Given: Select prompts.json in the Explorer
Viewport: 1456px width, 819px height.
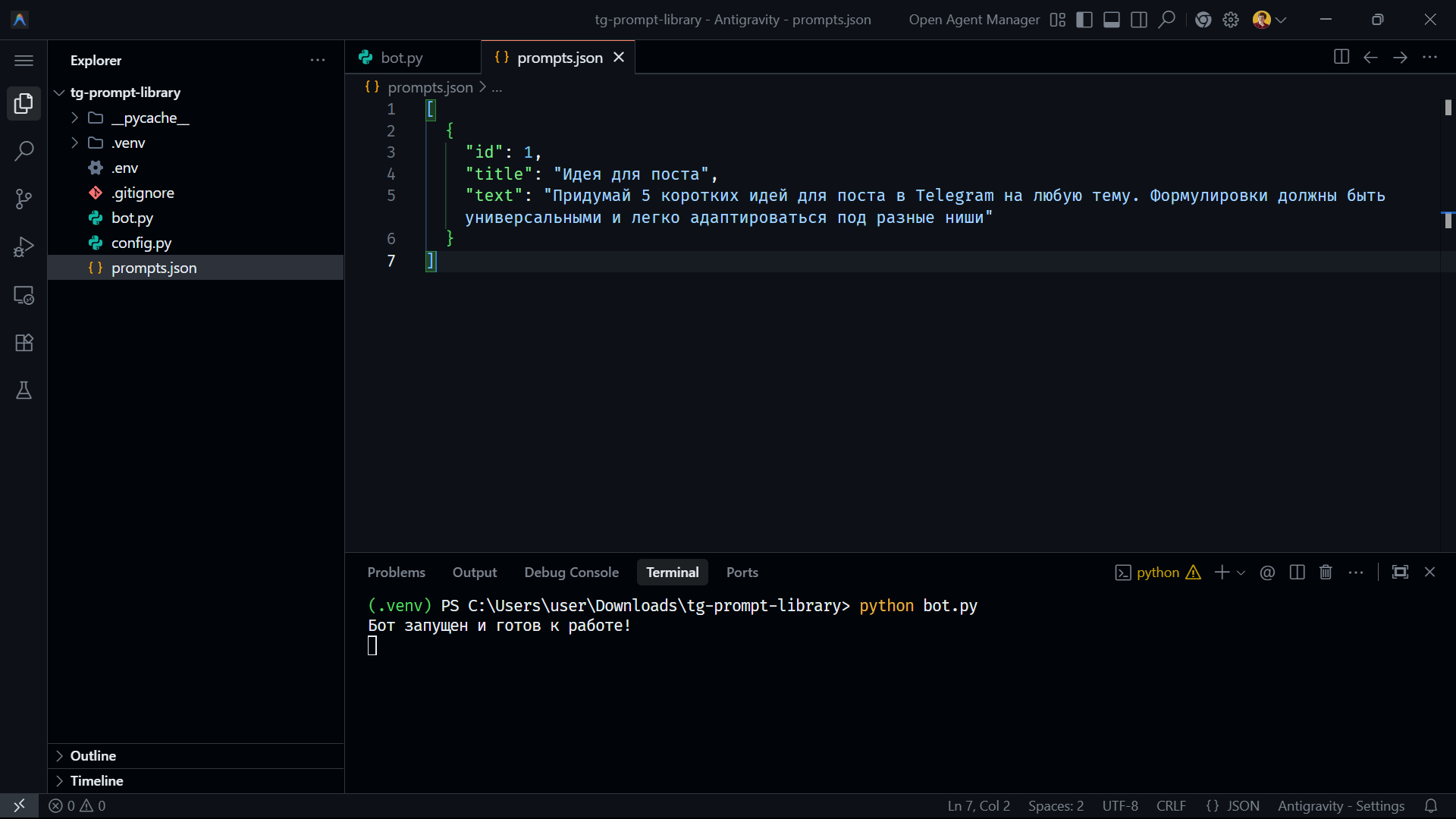Looking at the screenshot, I should coord(154,267).
